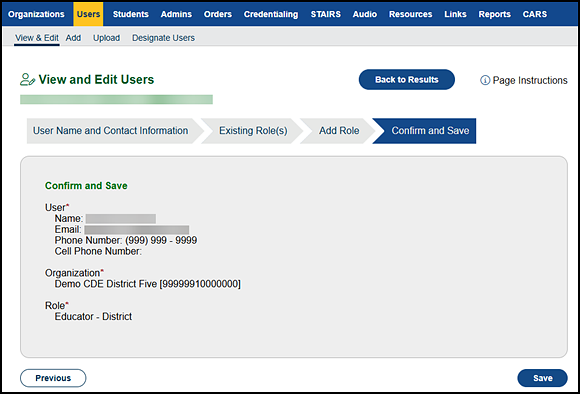Screen dimensions: 580x394
Task: Open the Students menu
Action: tap(131, 14)
